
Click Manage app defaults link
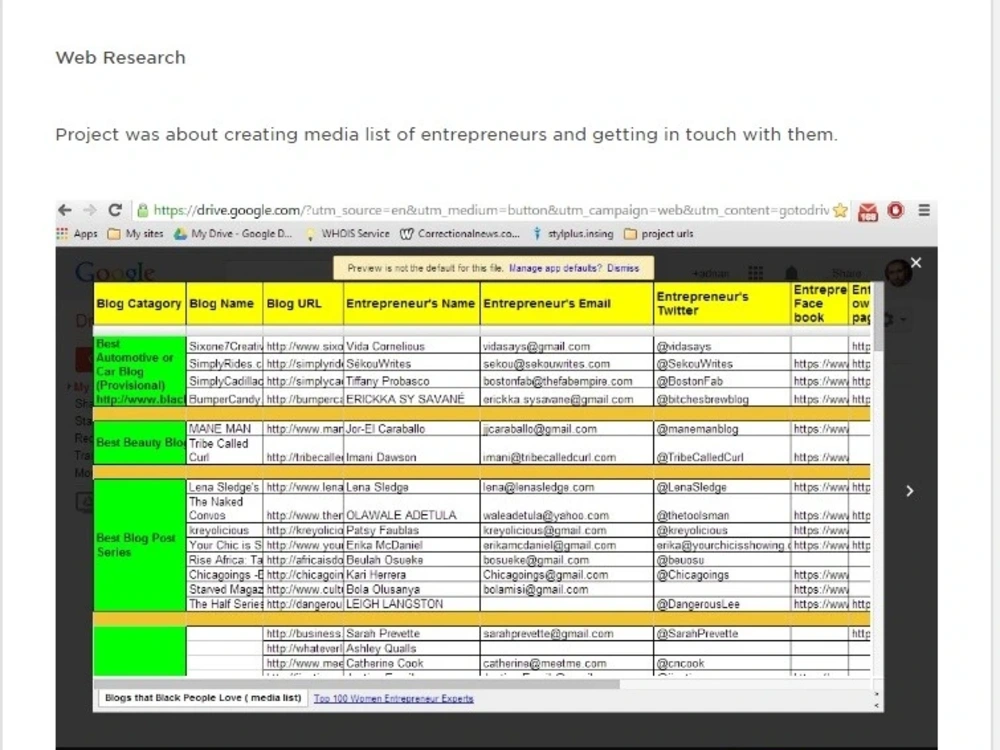click(x=555, y=268)
